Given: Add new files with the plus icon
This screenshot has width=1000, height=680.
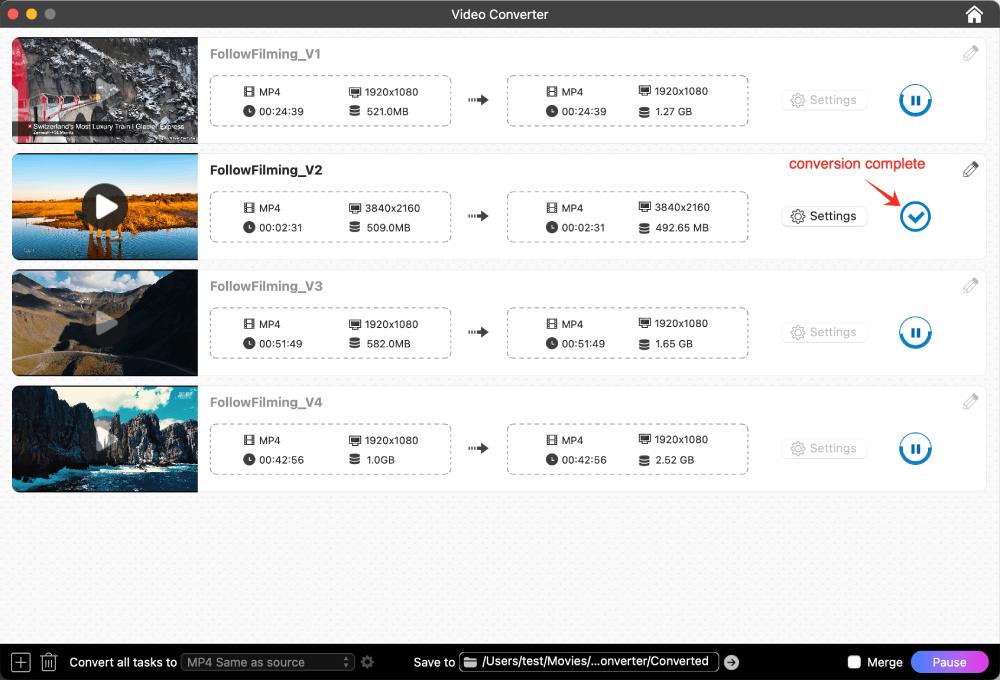Looking at the screenshot, I should (20, 661).
